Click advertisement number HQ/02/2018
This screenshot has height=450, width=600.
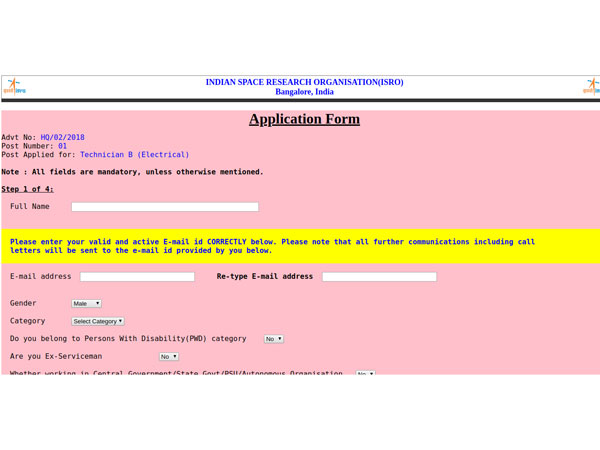click(x=62, y=137)
